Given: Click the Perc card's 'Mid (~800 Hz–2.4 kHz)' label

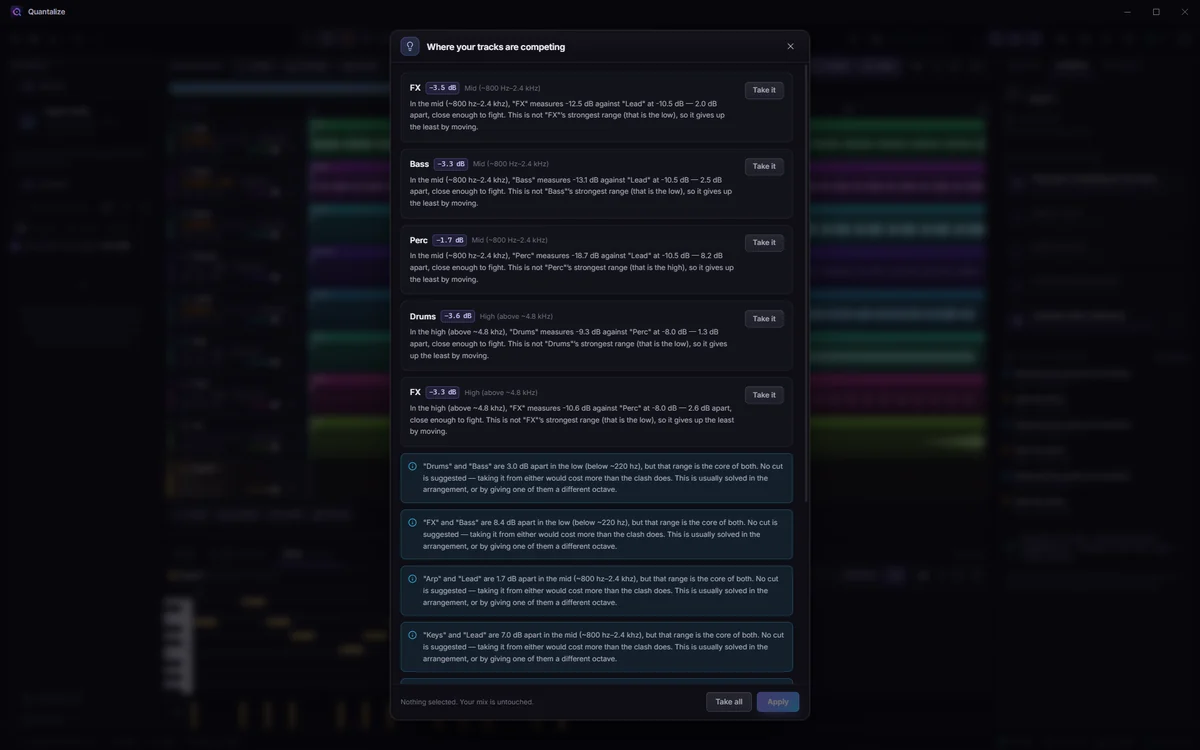Looking at the screenshot, I should [x=510, y=240].
